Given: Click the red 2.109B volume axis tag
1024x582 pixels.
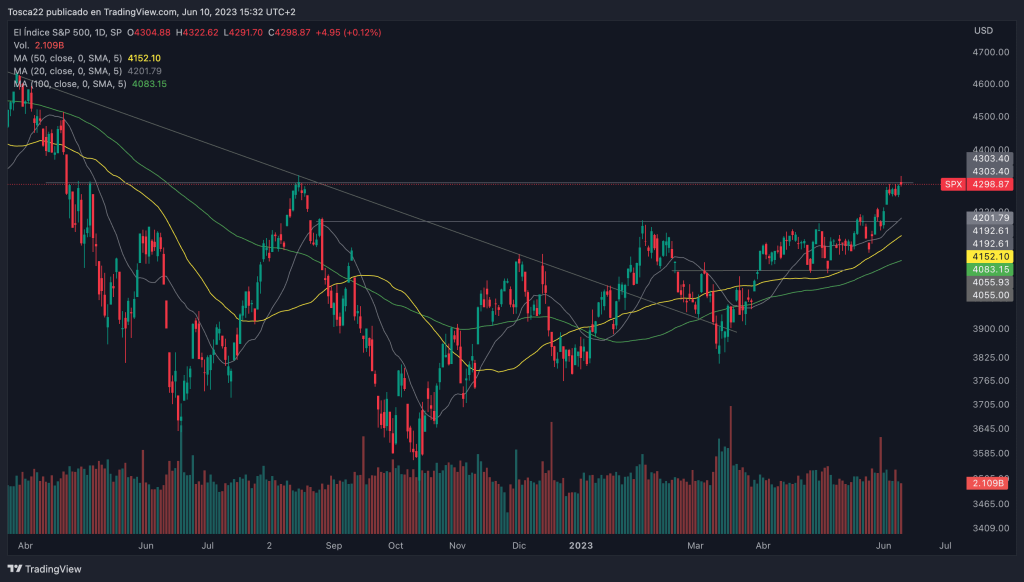Looking at the screenshot, I should (x=990, y=484).
